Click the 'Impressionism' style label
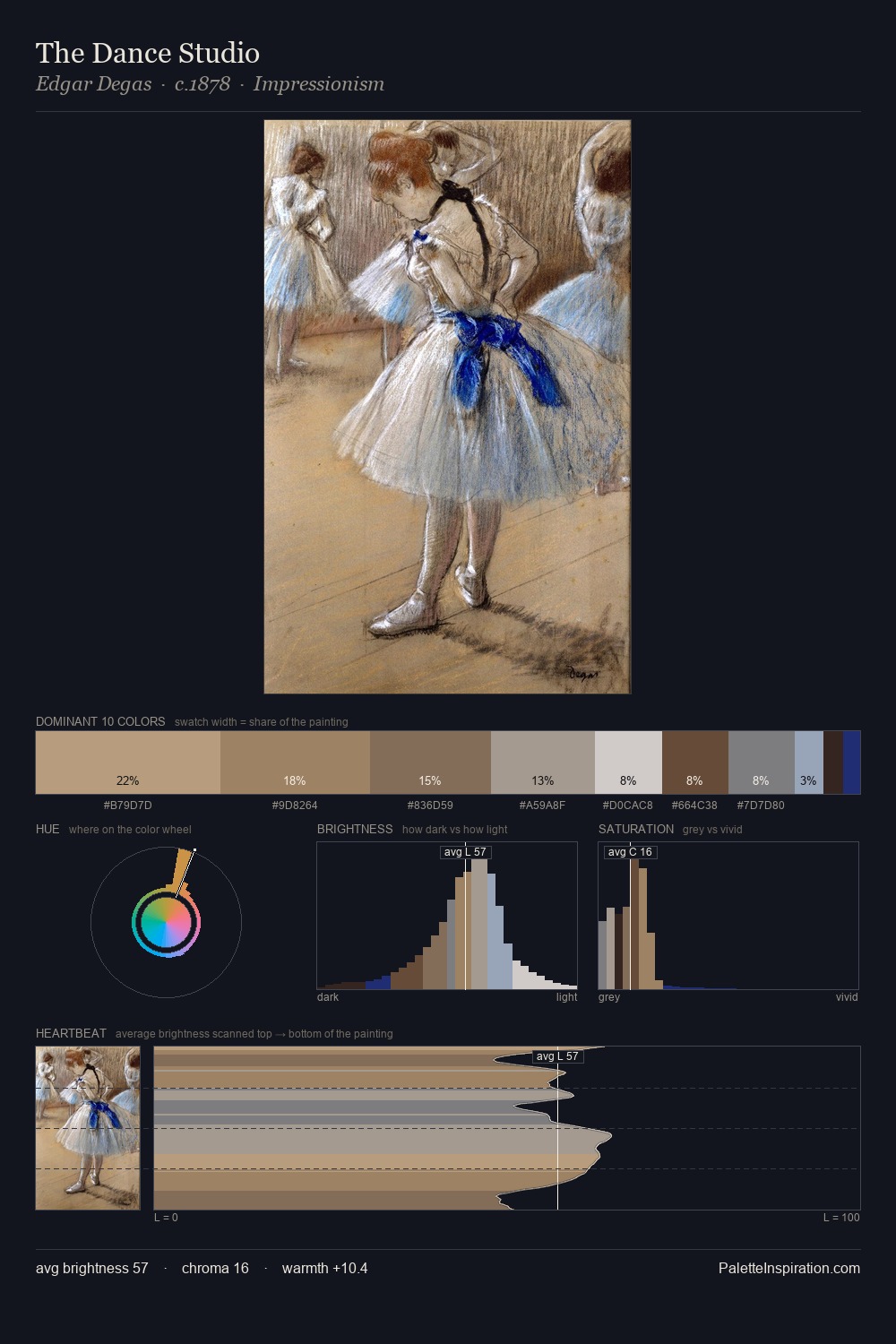Screen dimensions: 896x1344 [x=319, y=84]
